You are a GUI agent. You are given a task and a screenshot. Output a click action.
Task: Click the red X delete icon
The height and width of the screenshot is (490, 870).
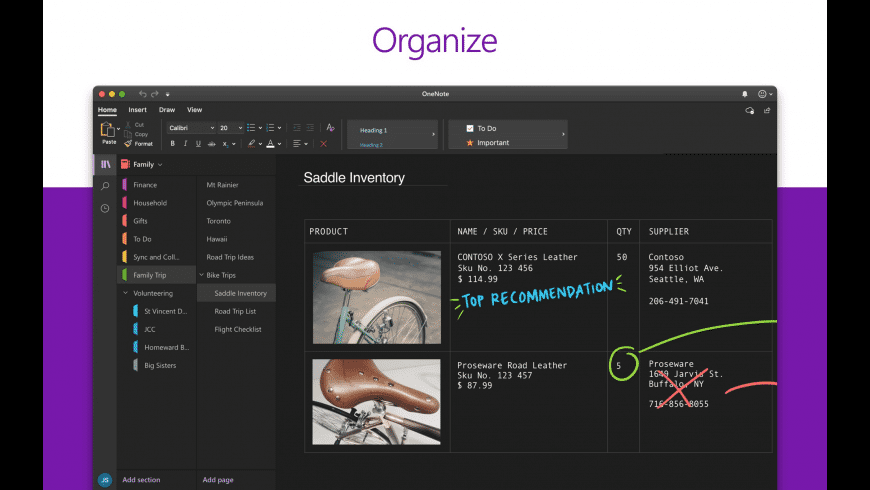coord(323,144)
